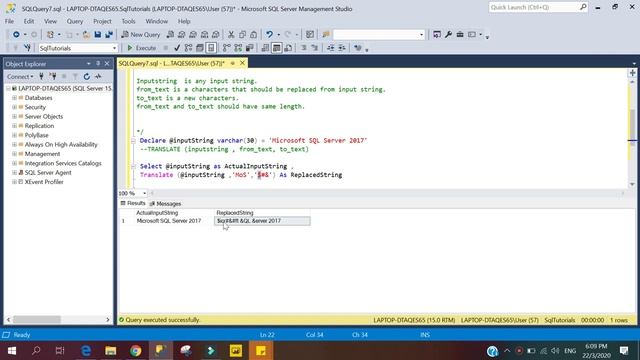Switch to the Messages tab
The height and width of the screenshot is (360, 640).
point(165,204)
